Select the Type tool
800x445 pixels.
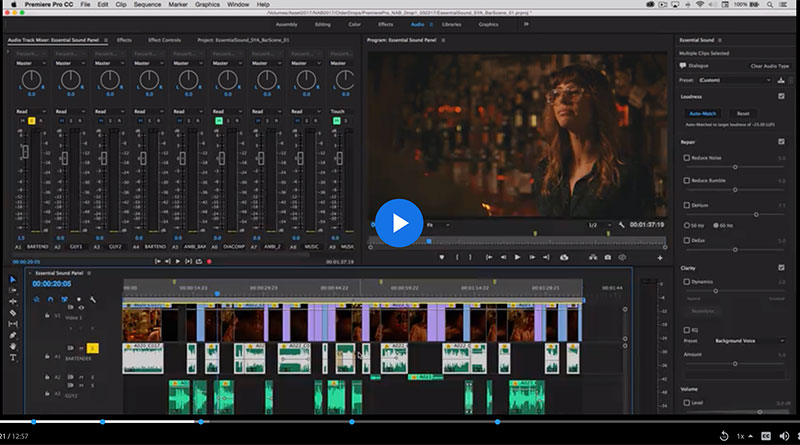[13, 358]
